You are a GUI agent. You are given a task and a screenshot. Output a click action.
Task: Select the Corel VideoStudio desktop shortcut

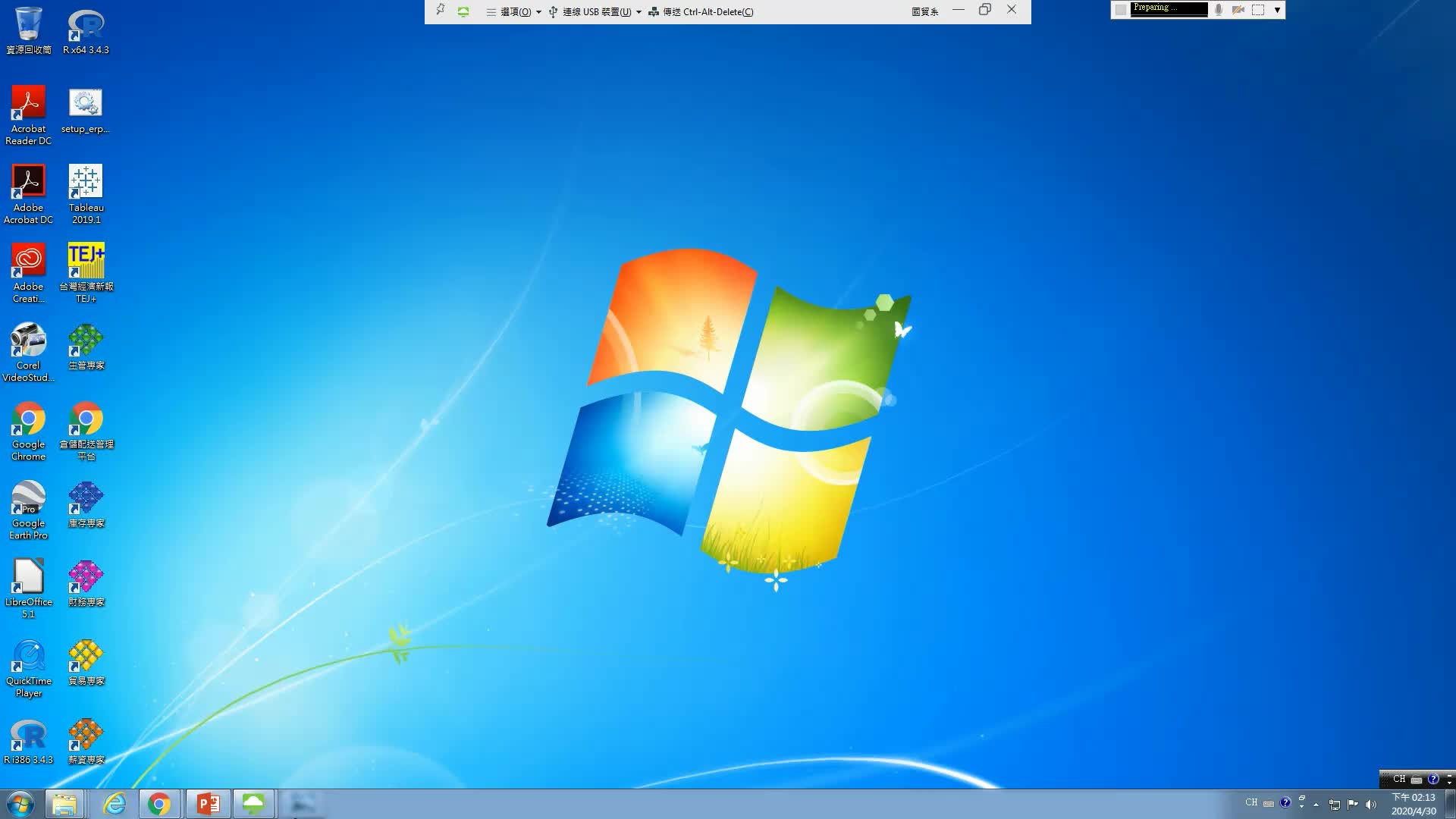click(x=29, y=352)
